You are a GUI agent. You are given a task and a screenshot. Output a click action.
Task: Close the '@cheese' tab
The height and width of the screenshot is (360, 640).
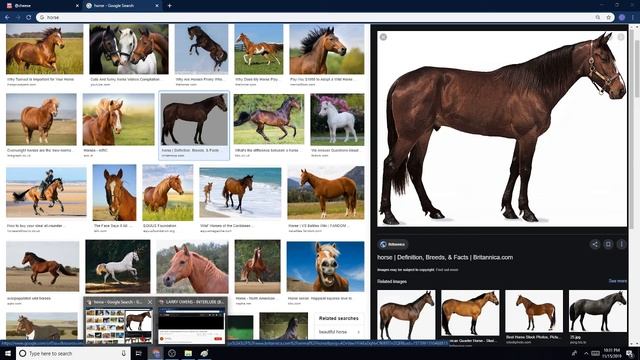pyautogui.click(x=78, y=6)
